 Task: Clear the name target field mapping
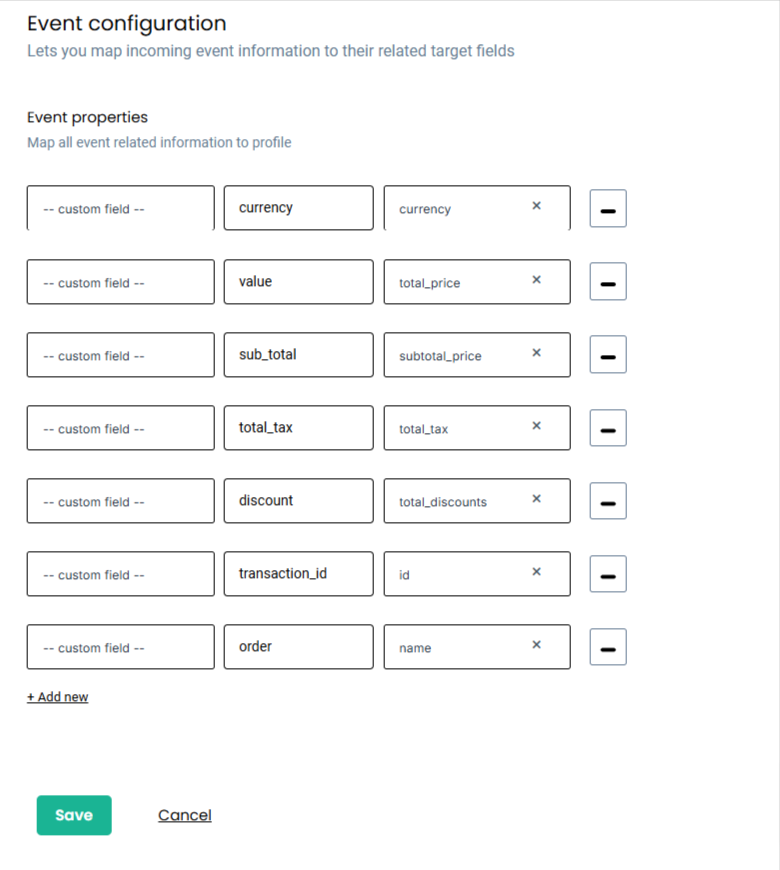[x=536, y=646]
